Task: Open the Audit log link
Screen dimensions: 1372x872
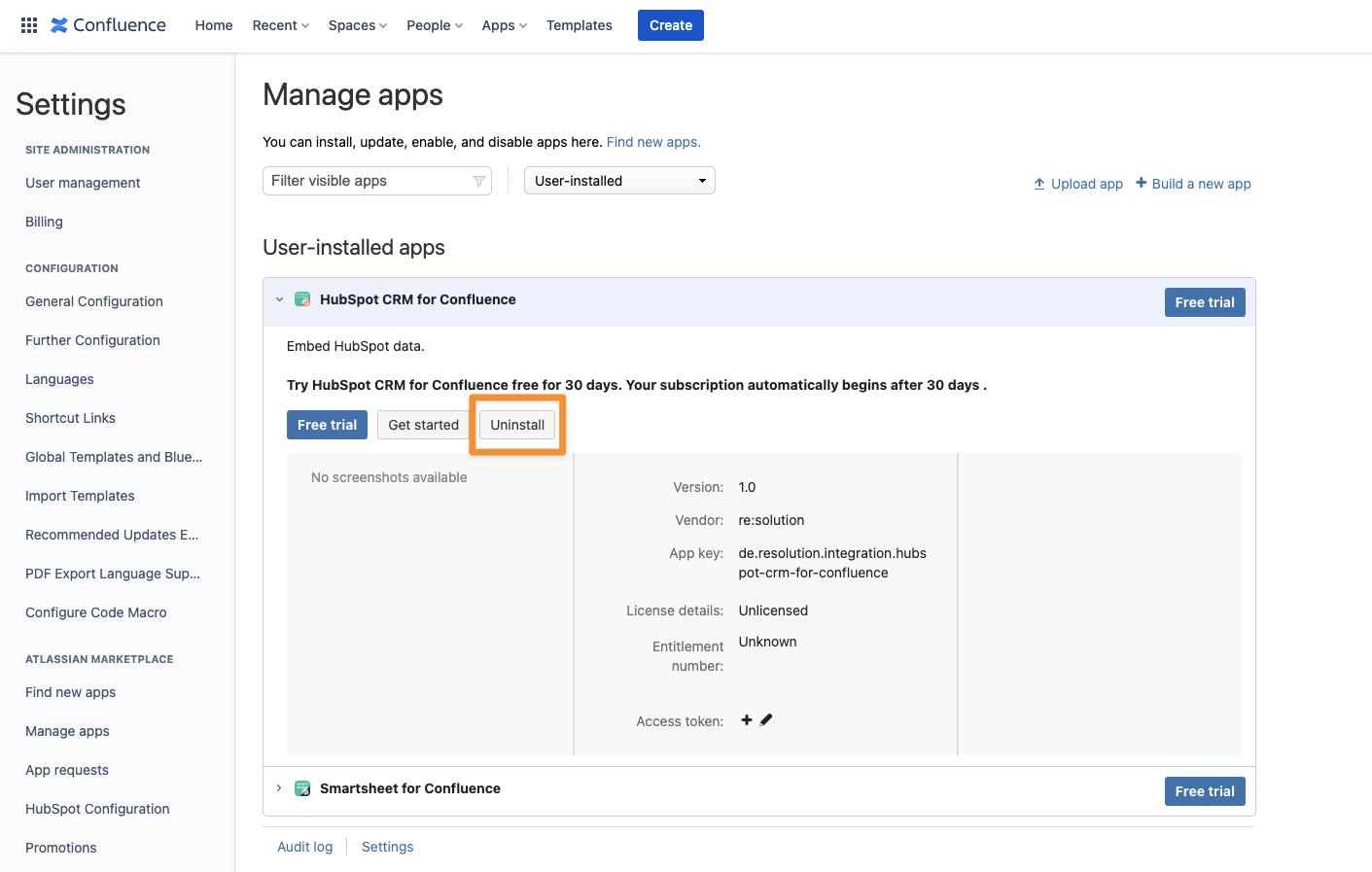Action: (x=305, y=847)
